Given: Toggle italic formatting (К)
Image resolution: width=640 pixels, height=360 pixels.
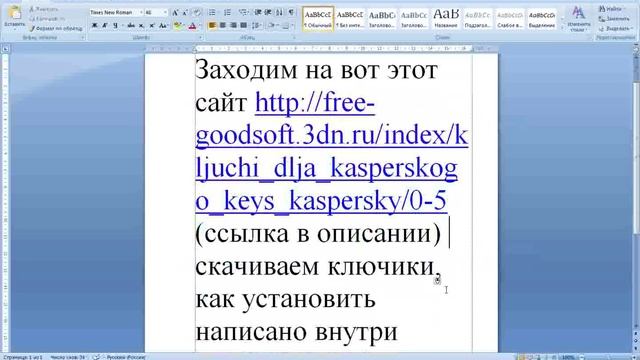Looking at the screenshot, I should click(105, 26).
